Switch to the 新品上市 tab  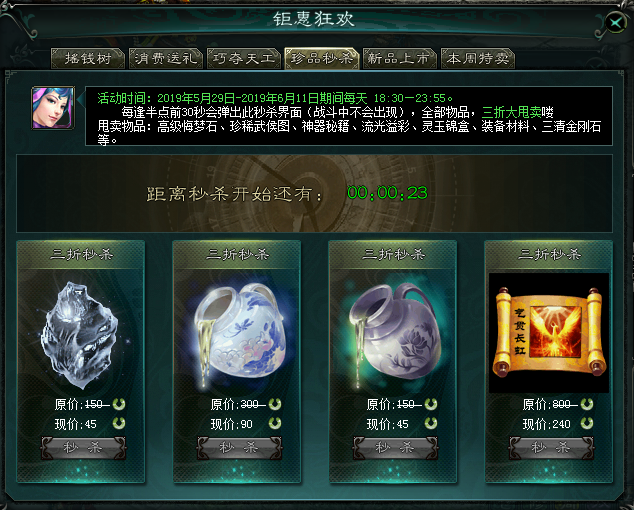coord(400,59)
